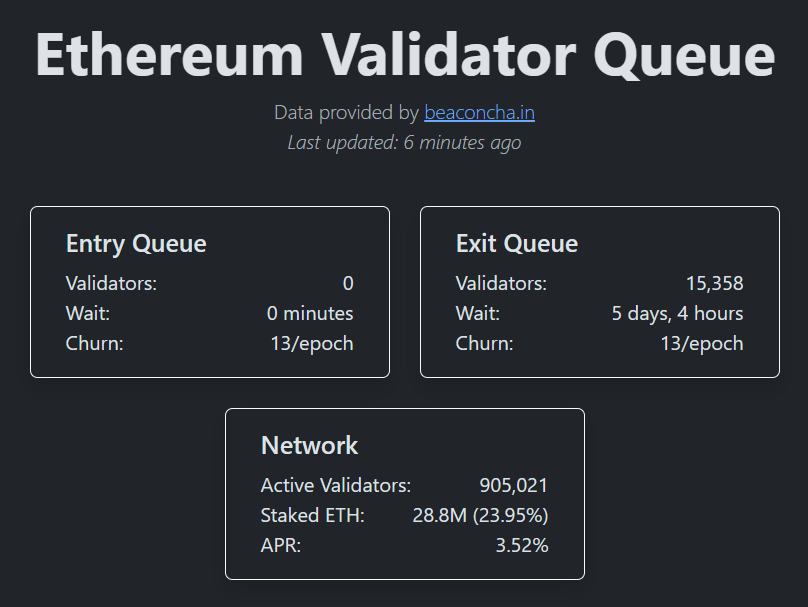The image size is (808, 607).
Task: Click the 23.95% staked percentage
Action: [x=510, y=515]
